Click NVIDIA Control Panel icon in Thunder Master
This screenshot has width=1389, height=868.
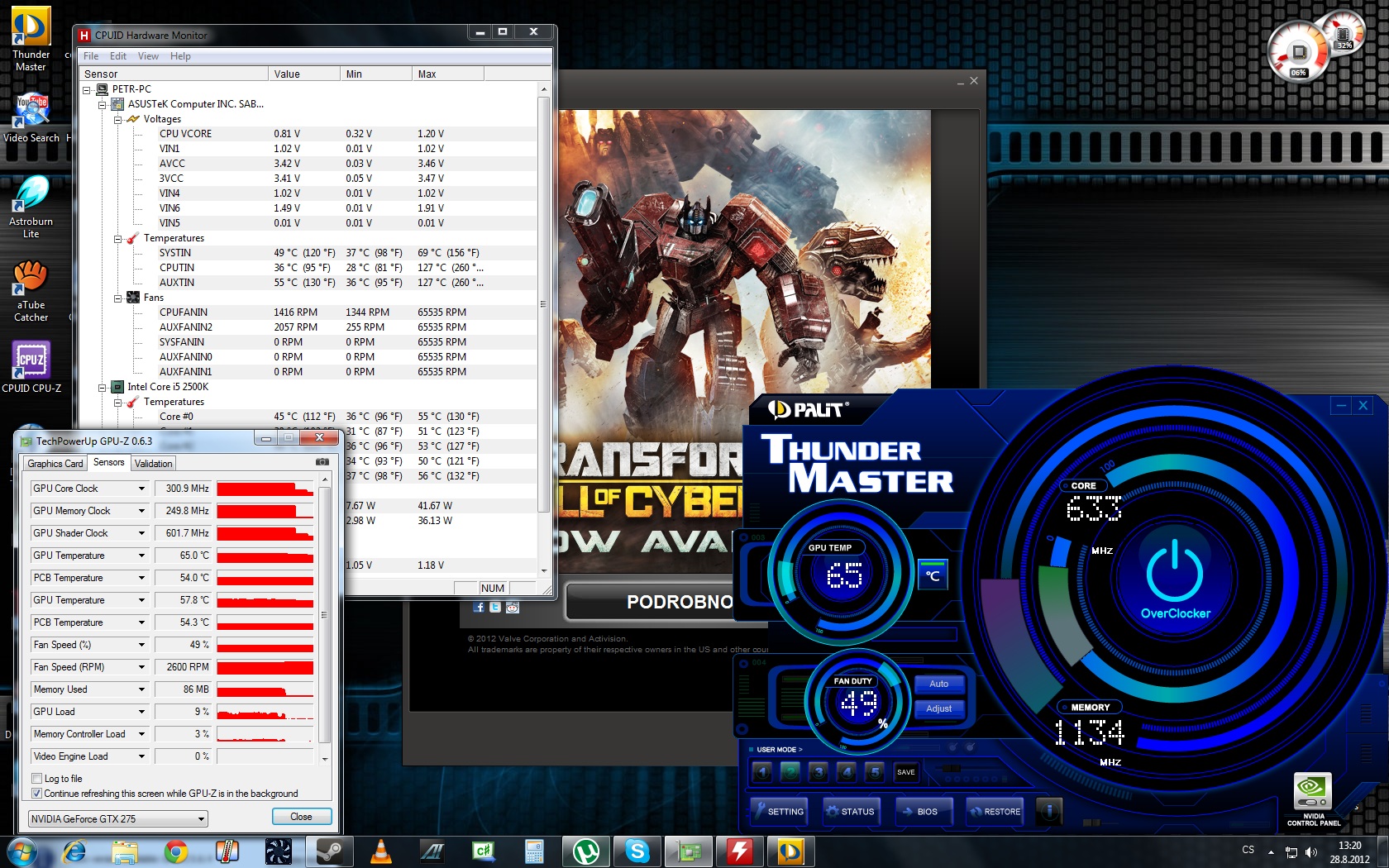pos(1313,799)
